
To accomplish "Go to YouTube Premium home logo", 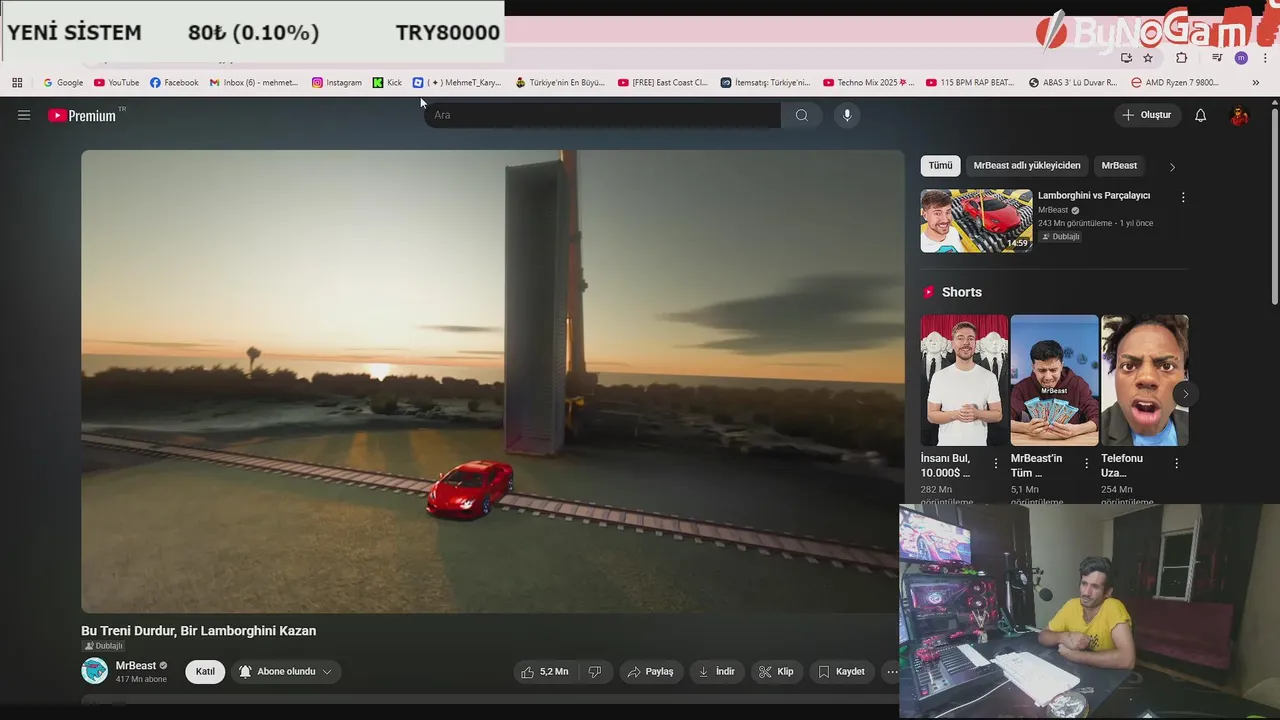I will (x=83, y=115).
